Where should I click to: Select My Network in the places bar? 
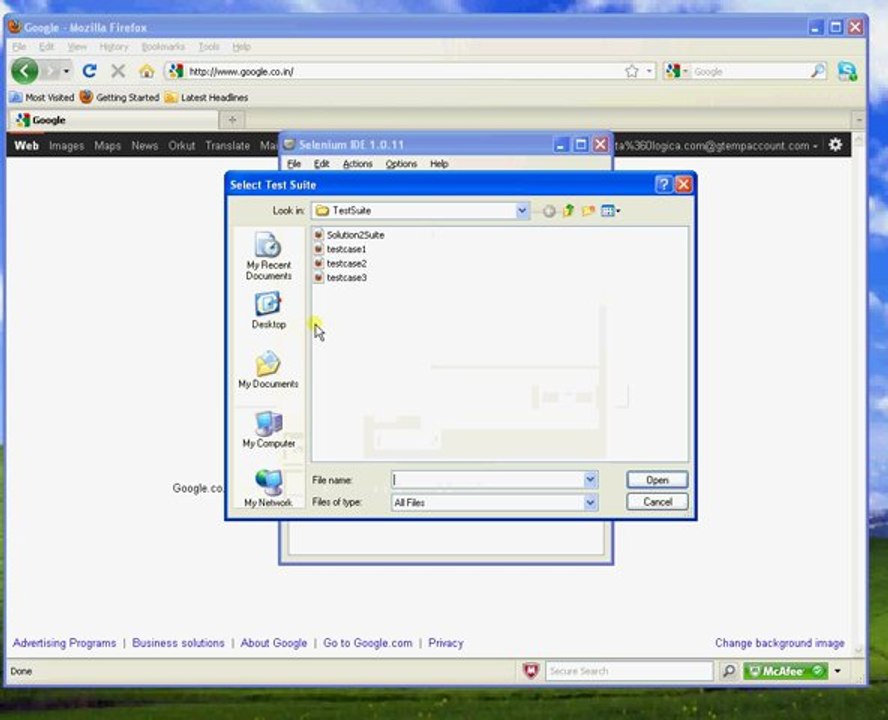268,488
